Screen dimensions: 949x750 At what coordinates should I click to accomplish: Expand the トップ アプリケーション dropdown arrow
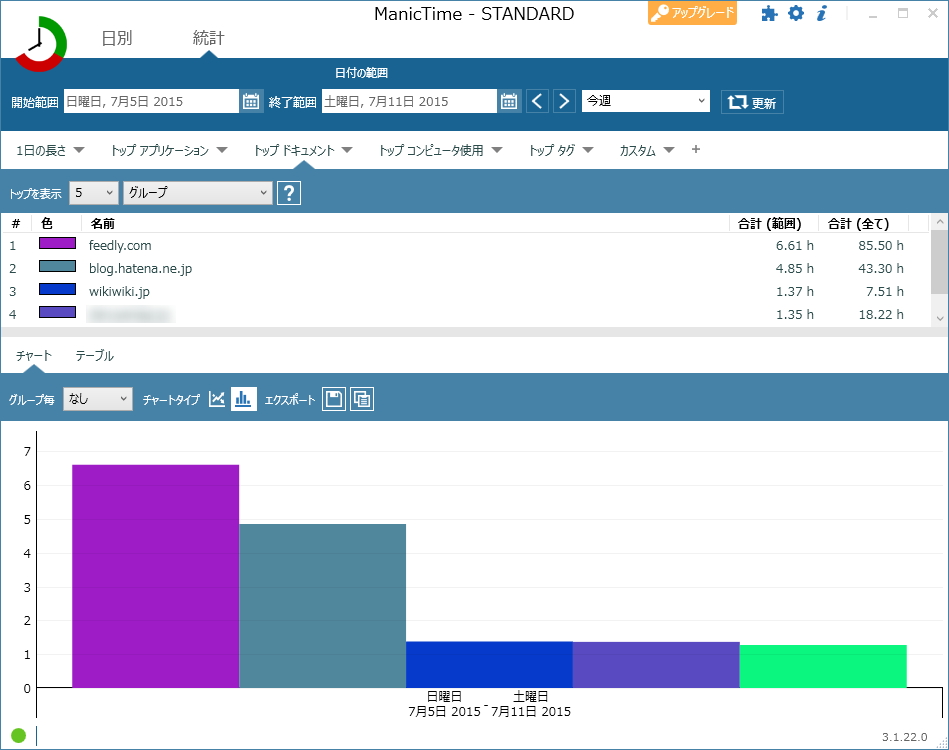[x=222, y=150]
